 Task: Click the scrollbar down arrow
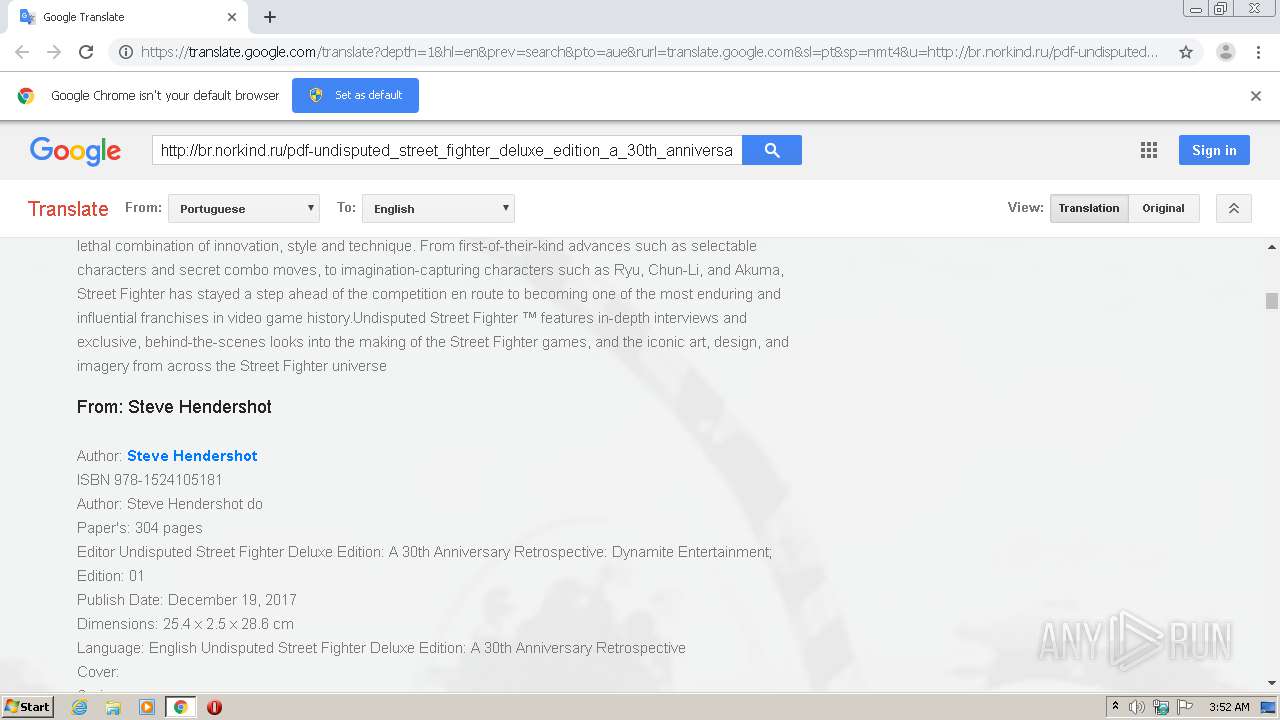1272,683
